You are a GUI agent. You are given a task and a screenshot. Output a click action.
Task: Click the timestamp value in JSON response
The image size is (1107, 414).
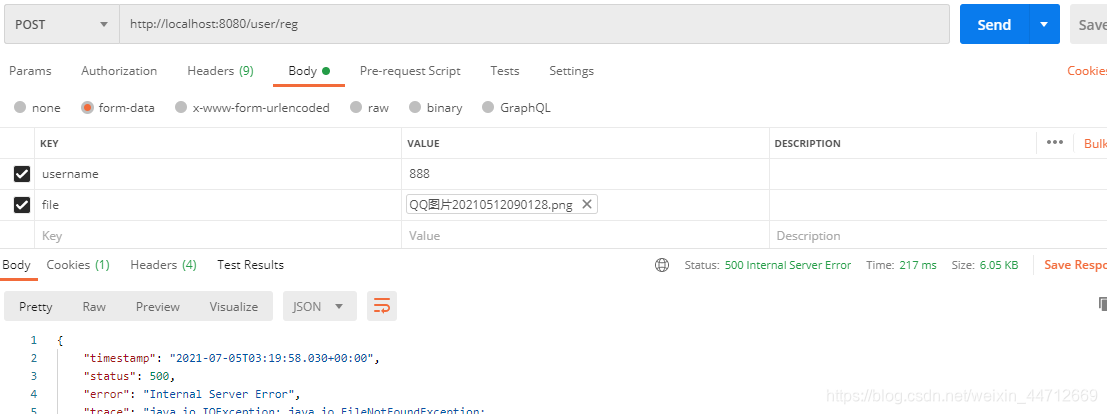tap(270, 358)
